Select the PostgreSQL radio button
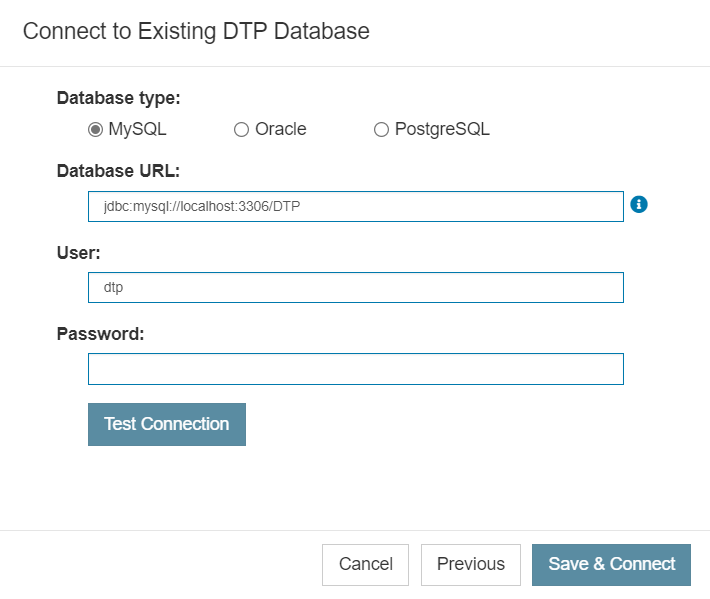Image resolution: width=710 pixels, height=599 pixels. coord(381,129)
